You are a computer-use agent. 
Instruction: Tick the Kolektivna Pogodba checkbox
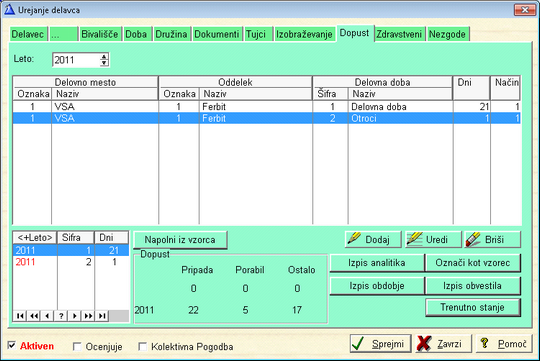point(142,346)
